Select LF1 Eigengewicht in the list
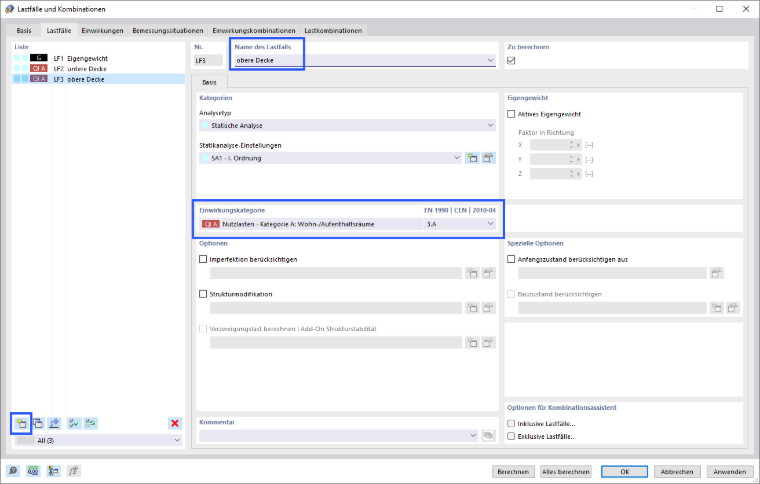Screen dimensions: 760x484 [98, 58]
